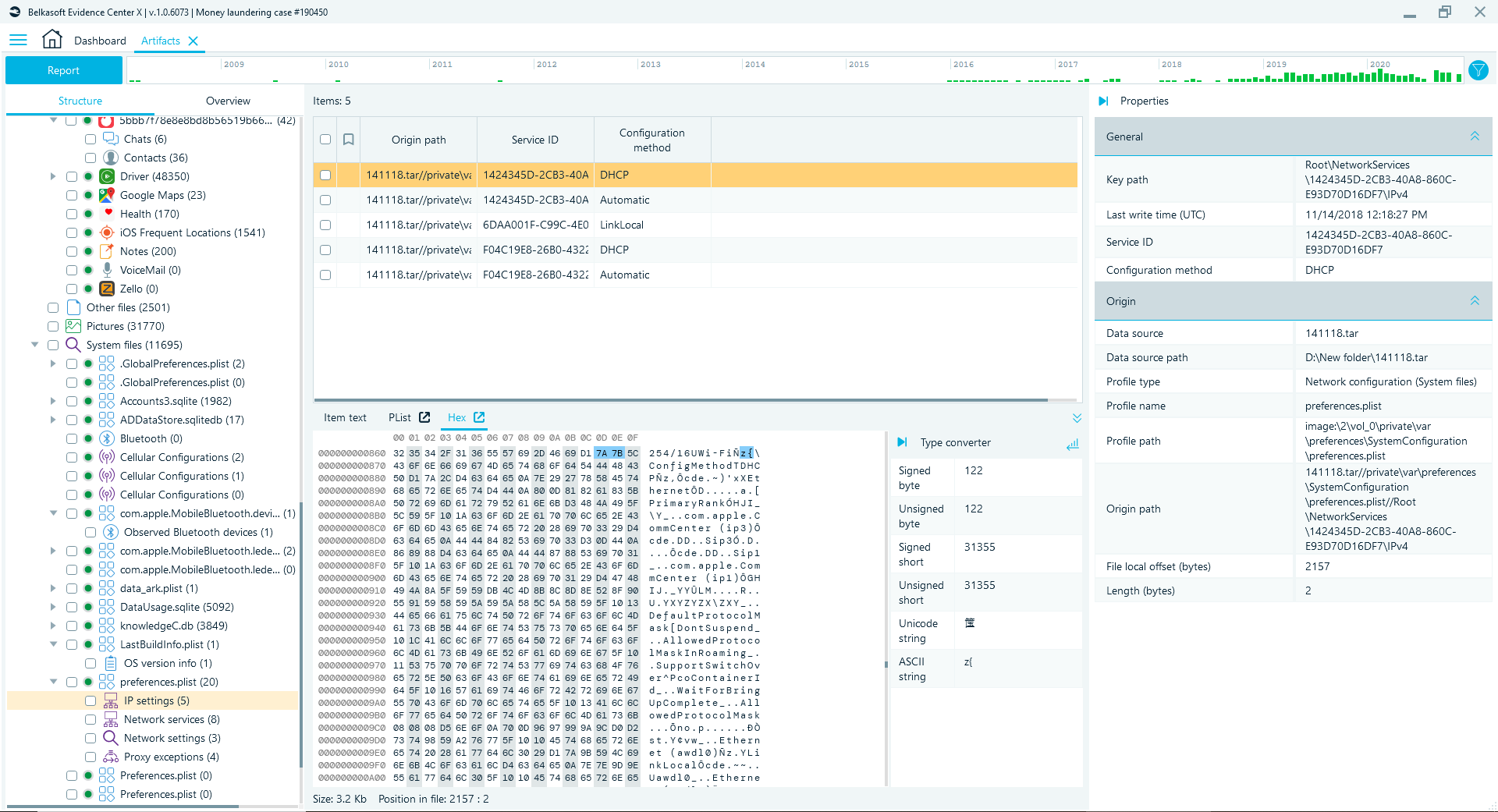Screen dimensions: 1498x812
Task: Select the Hex tab
Action: click(457, 417)
